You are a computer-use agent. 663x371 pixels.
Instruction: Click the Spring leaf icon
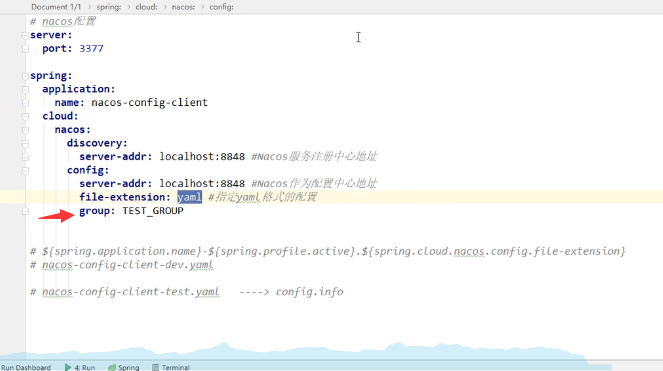(112, 367)
